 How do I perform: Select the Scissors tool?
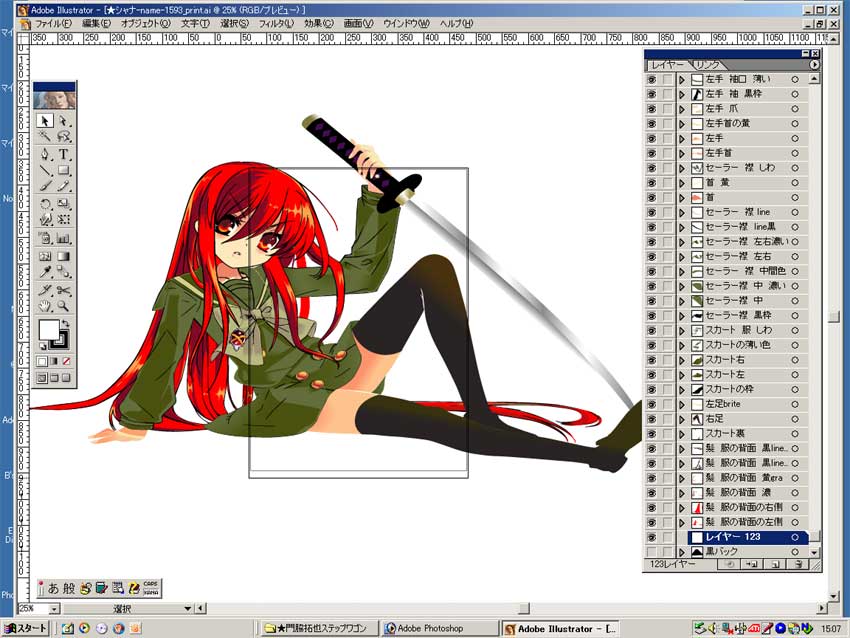point(63,290)
